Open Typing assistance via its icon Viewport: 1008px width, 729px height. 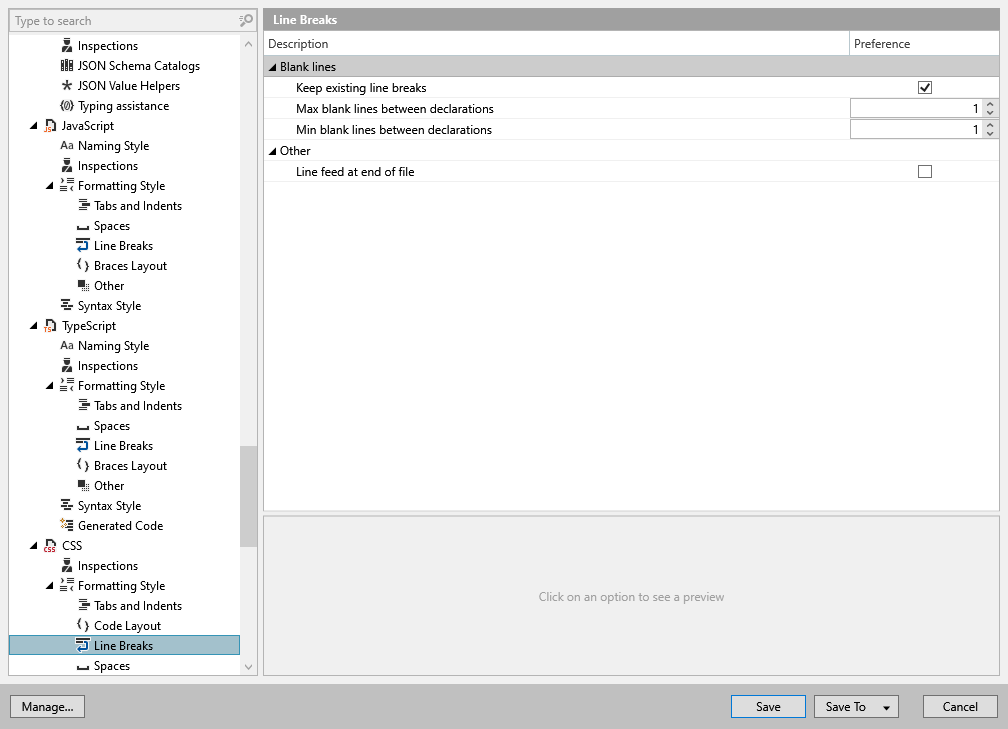[67, 105]
